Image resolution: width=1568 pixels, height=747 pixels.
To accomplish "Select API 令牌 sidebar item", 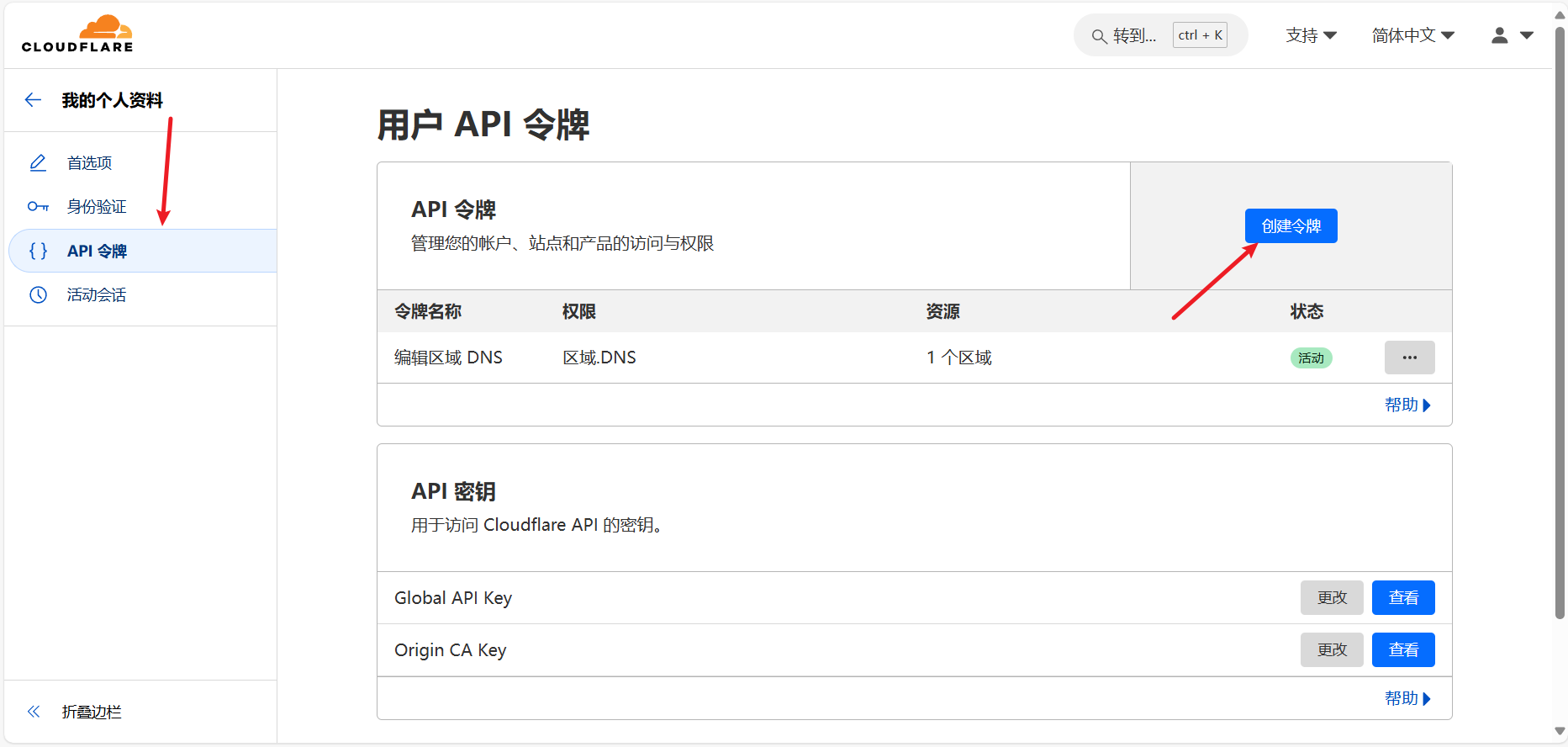I will 143,251.
